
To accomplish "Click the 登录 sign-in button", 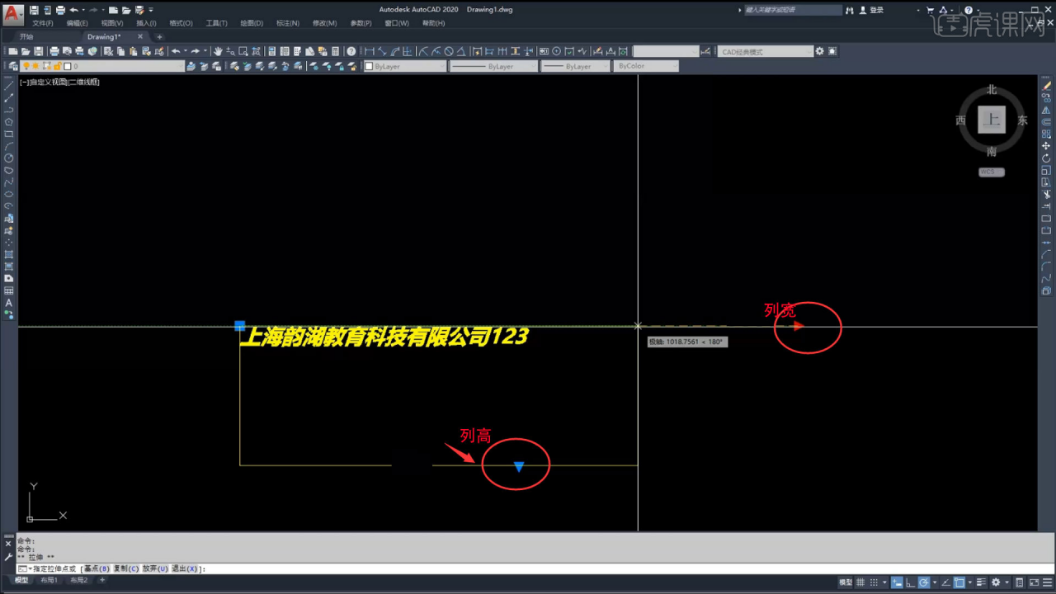I will [871, 10].
